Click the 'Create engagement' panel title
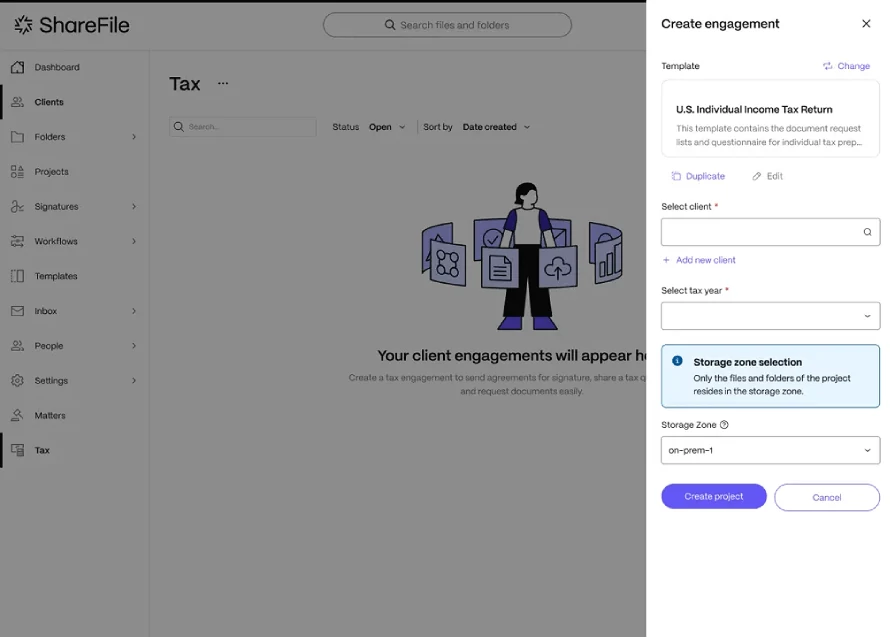 (x=720, y=24)
